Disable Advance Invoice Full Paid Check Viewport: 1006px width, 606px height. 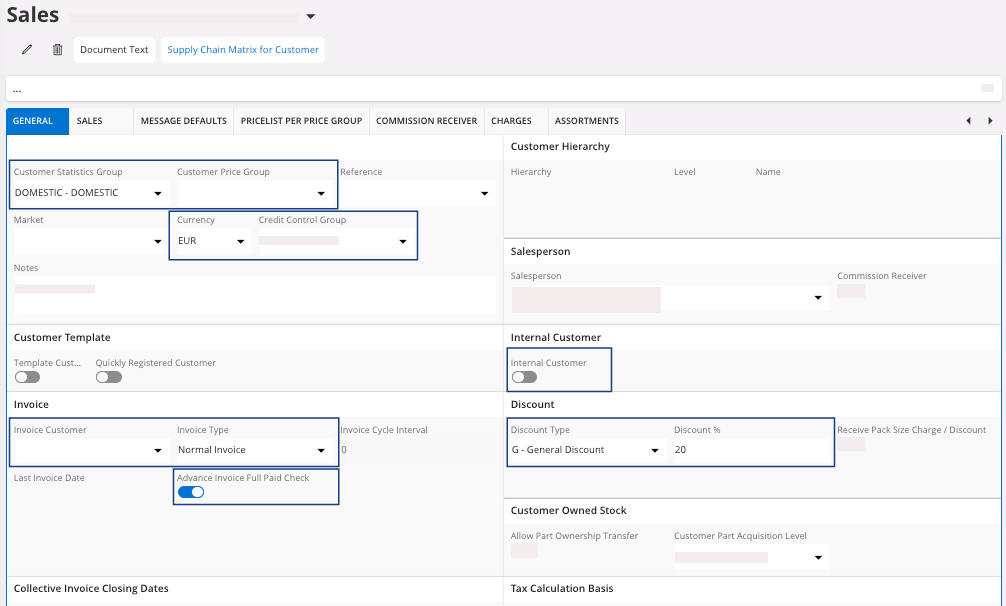pyautogui.click(x=191, y=492)
